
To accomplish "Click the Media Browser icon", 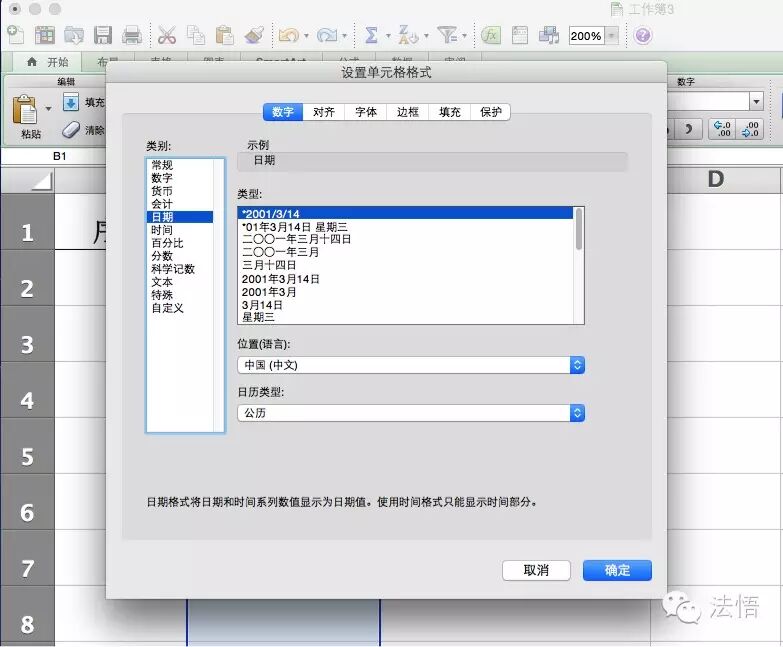I will coord(549,35).
